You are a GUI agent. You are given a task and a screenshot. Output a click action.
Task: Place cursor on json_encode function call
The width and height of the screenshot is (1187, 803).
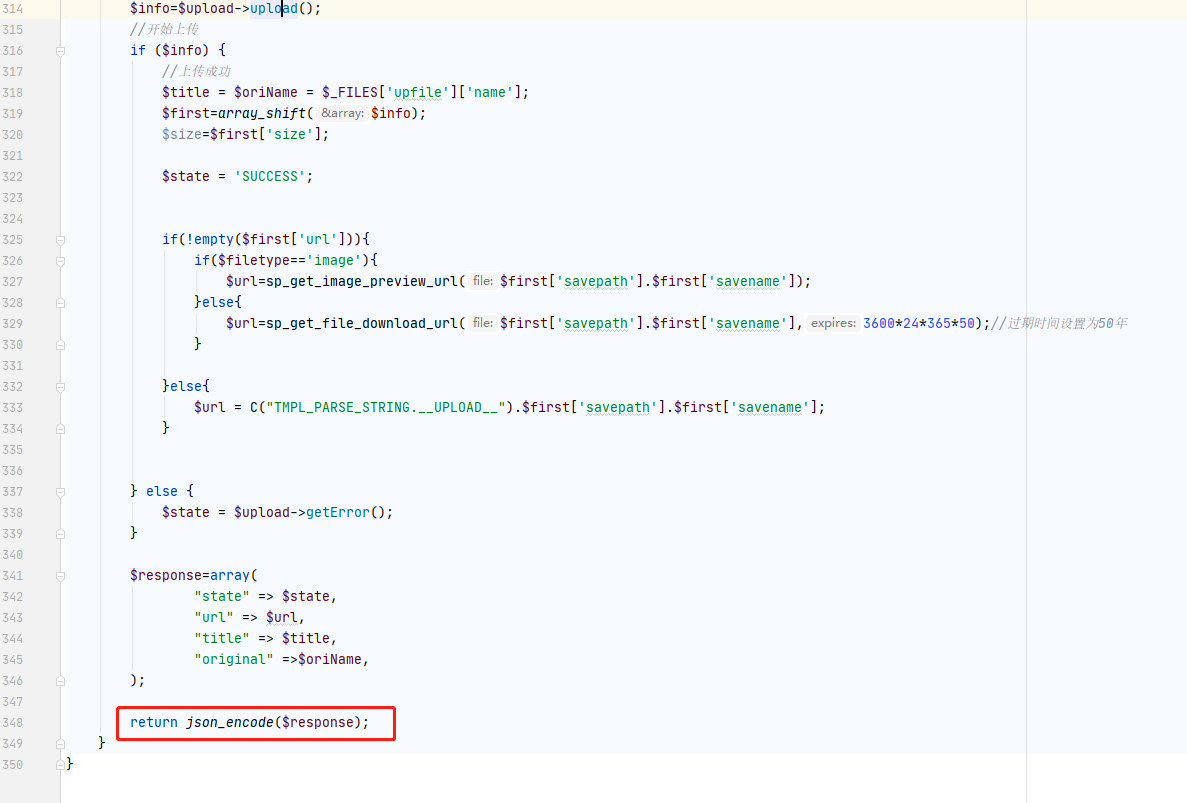point(230,723)
